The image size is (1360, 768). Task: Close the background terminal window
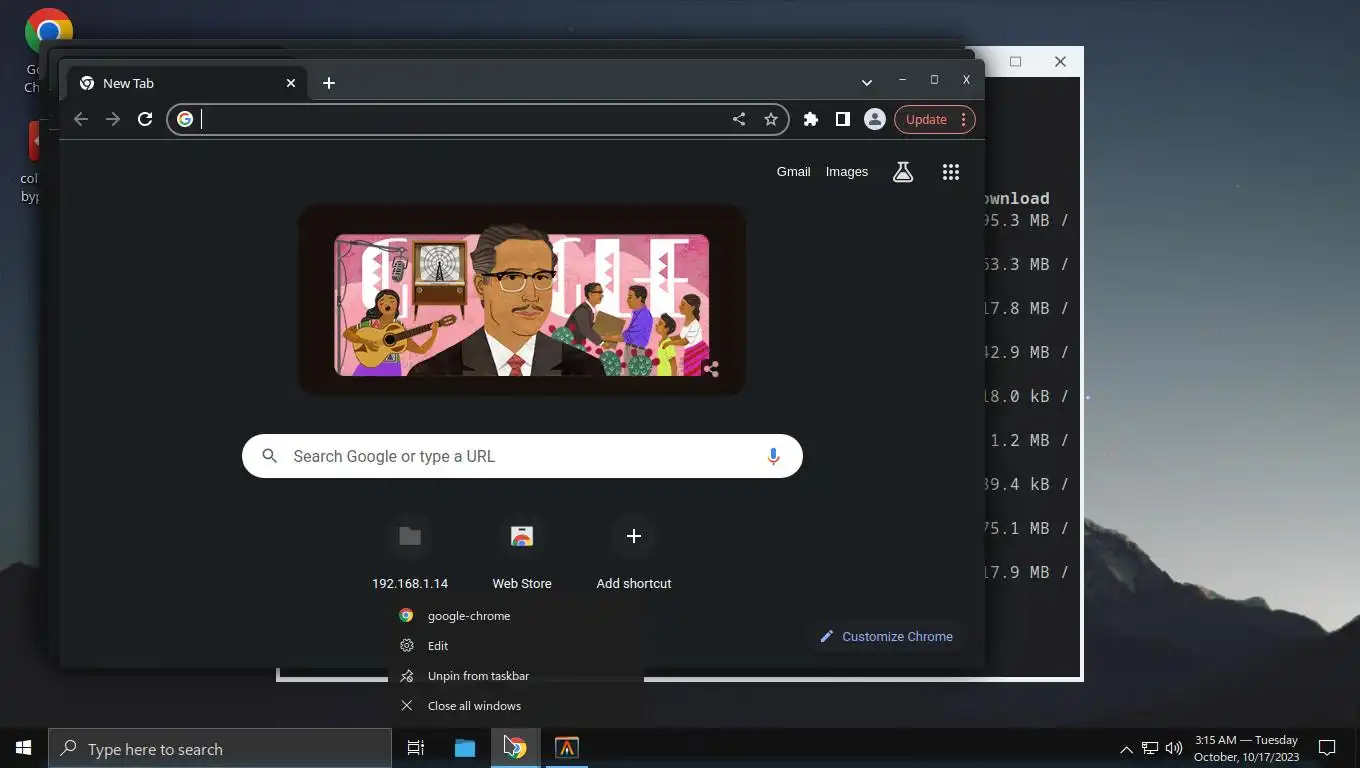pos(1060,62)
